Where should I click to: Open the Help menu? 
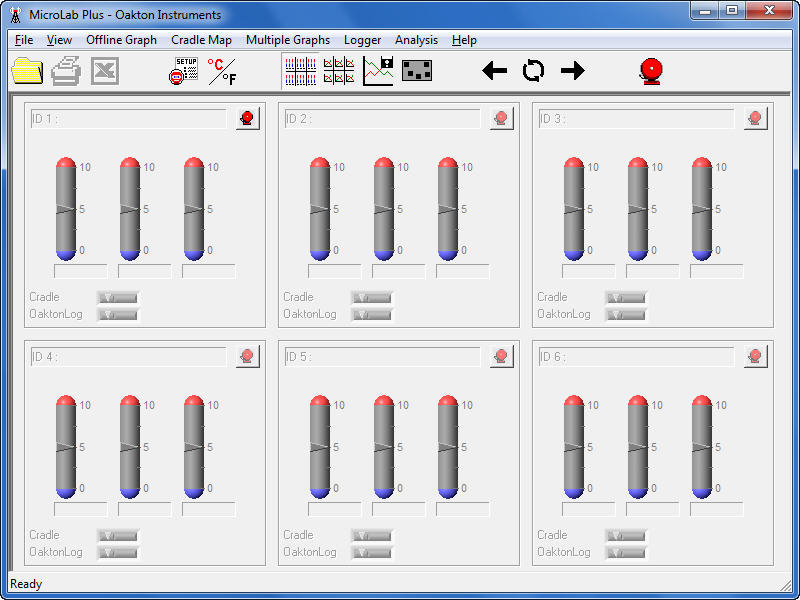pyautogui.click(x=464, y=40)
